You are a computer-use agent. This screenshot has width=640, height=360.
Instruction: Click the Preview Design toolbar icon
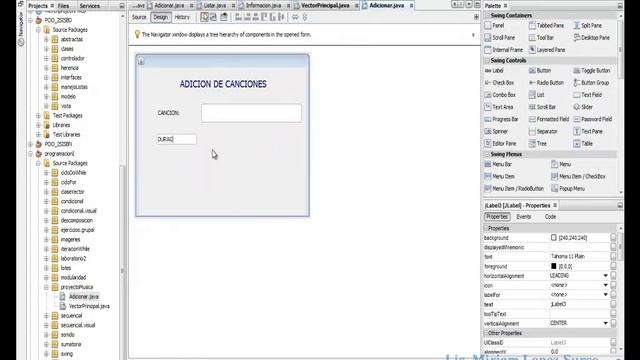[x=224, y=17]
